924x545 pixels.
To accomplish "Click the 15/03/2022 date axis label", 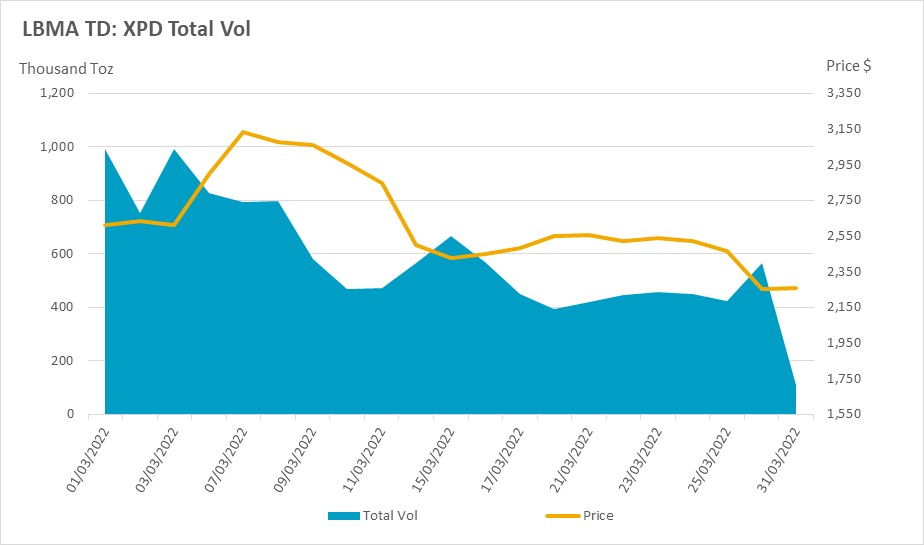I will pyautogui.click(x=433, y=460).
